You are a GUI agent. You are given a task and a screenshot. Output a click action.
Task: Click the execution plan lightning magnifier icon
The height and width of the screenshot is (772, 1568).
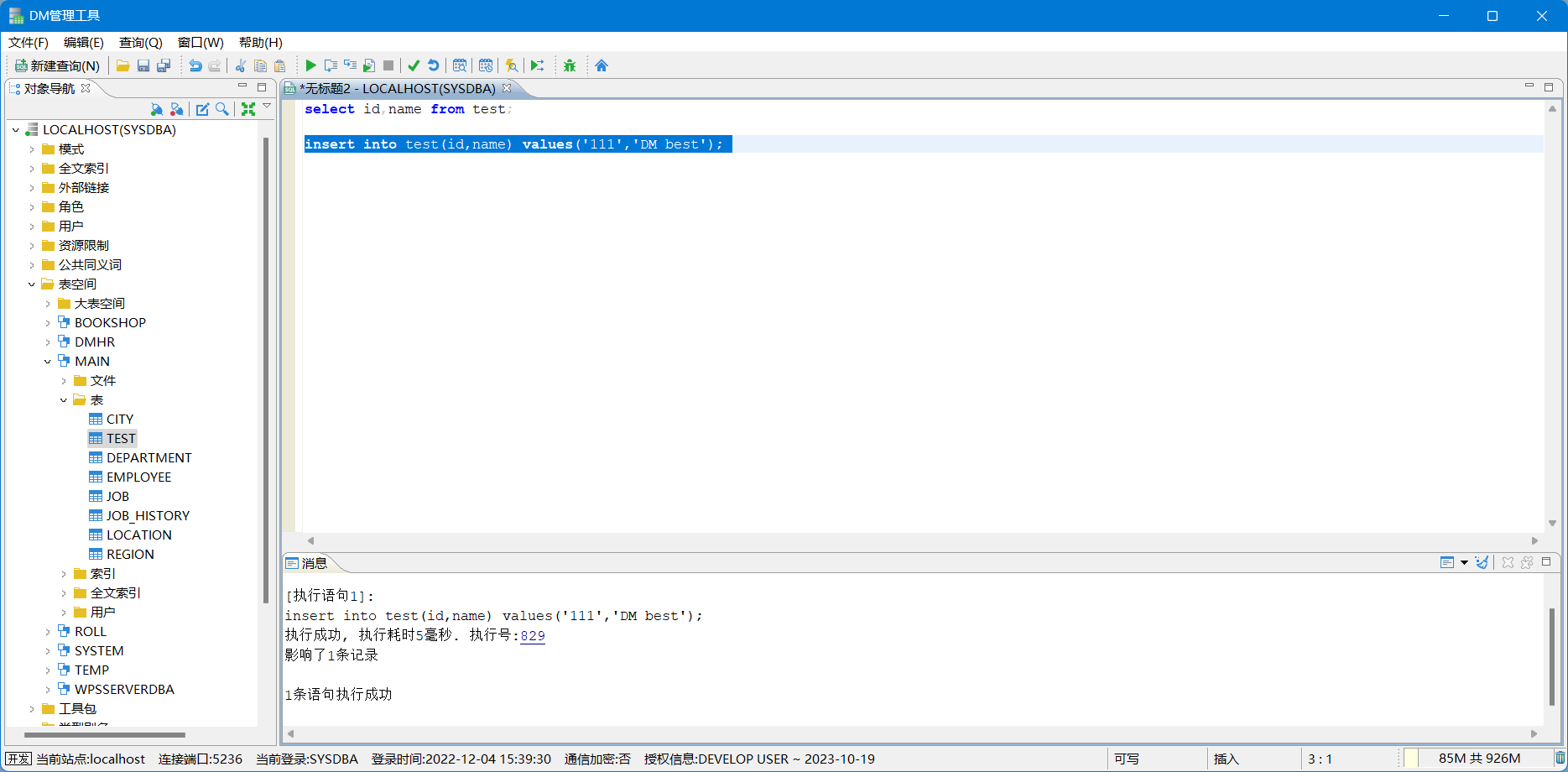point(512,65)
